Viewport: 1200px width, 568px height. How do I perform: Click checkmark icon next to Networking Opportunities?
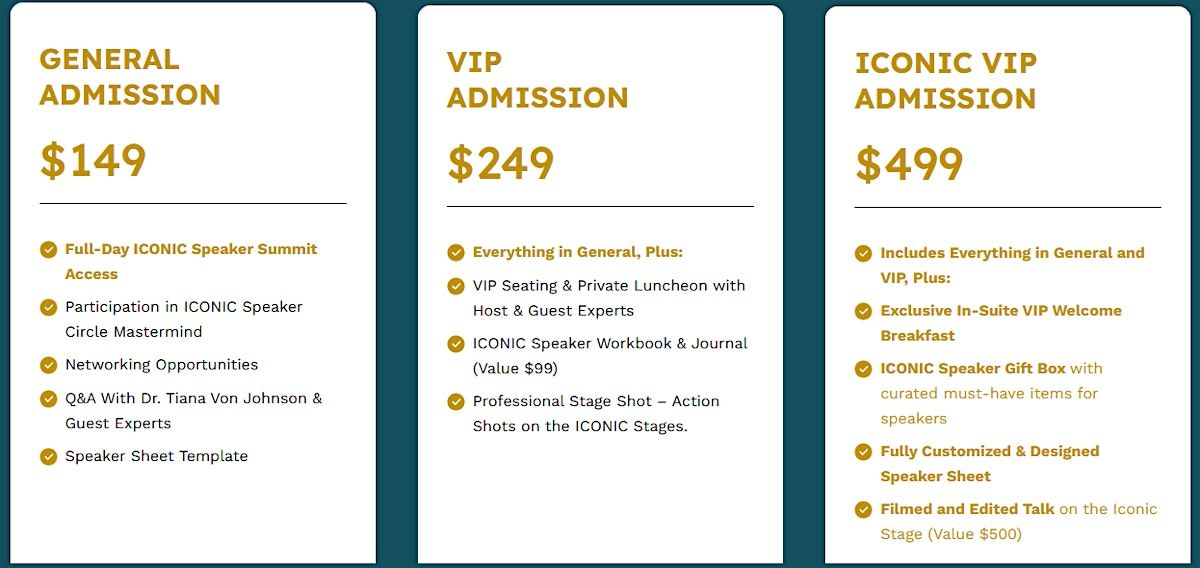click(48, 365)
